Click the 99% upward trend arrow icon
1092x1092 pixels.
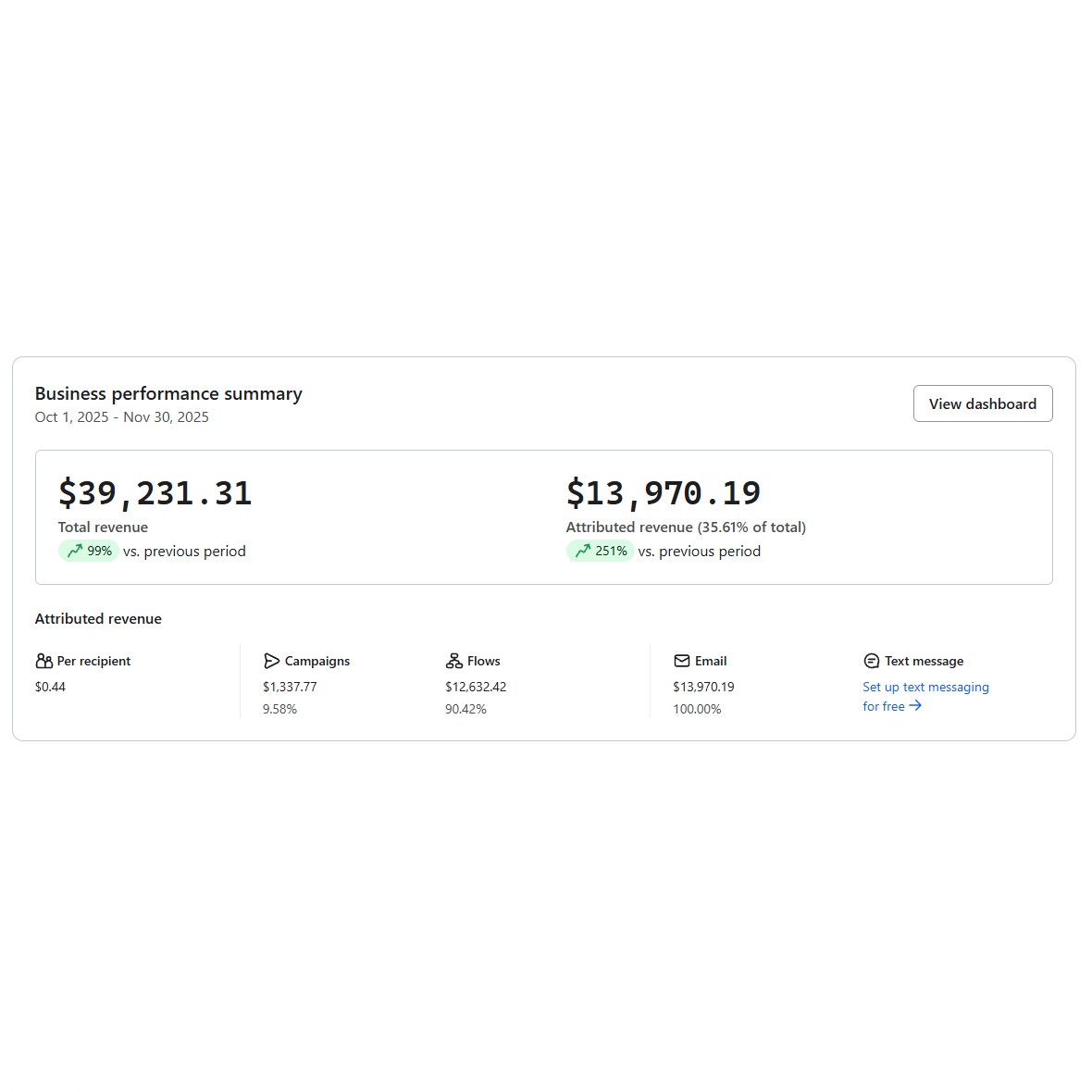(75, 551)
